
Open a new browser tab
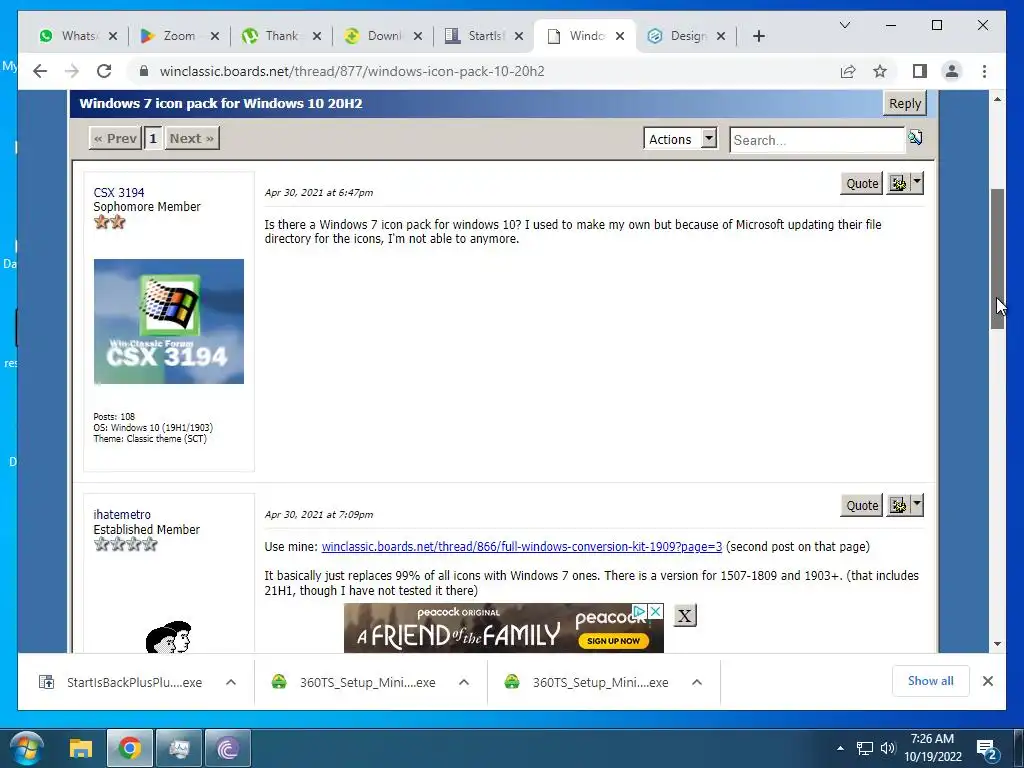pyautogui.click(x=758, y=36)
